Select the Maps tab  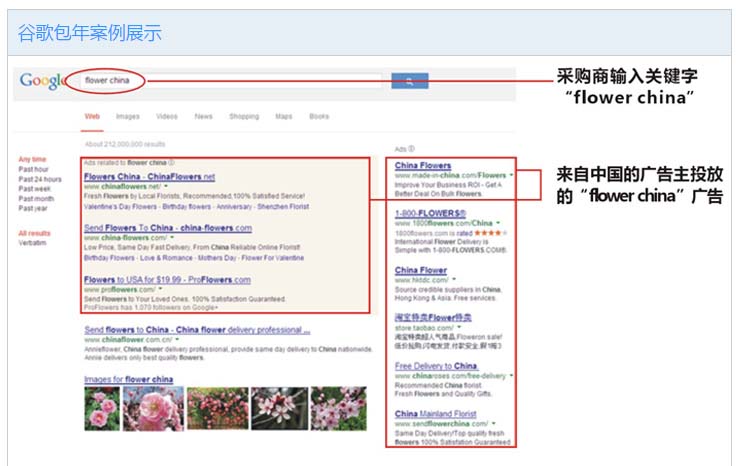(x=284, y=116)
